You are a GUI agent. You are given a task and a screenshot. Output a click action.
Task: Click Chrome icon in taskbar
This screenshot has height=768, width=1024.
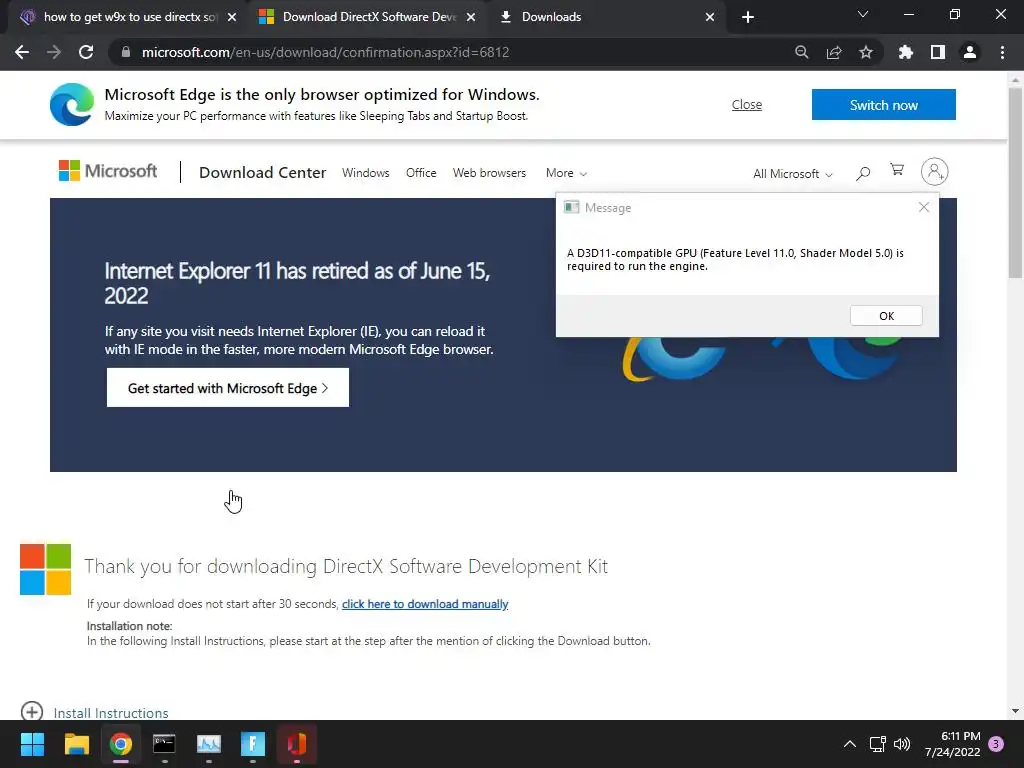[120, 744]
